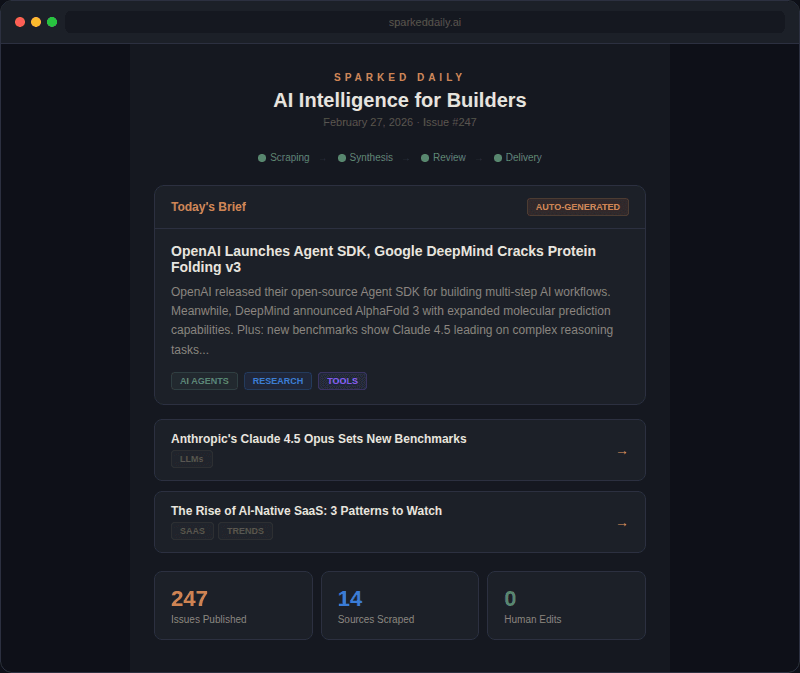This screenshot has width=800, height=673.
Task: Click the AUTO-GENERATED badge
Action: coord(578,207)
